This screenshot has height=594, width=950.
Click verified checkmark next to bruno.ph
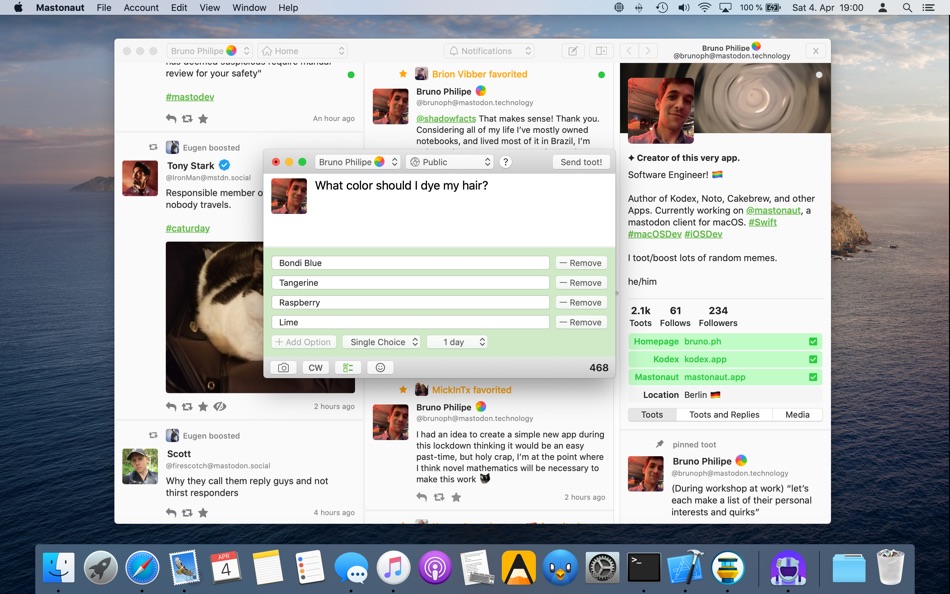[813, 341]
